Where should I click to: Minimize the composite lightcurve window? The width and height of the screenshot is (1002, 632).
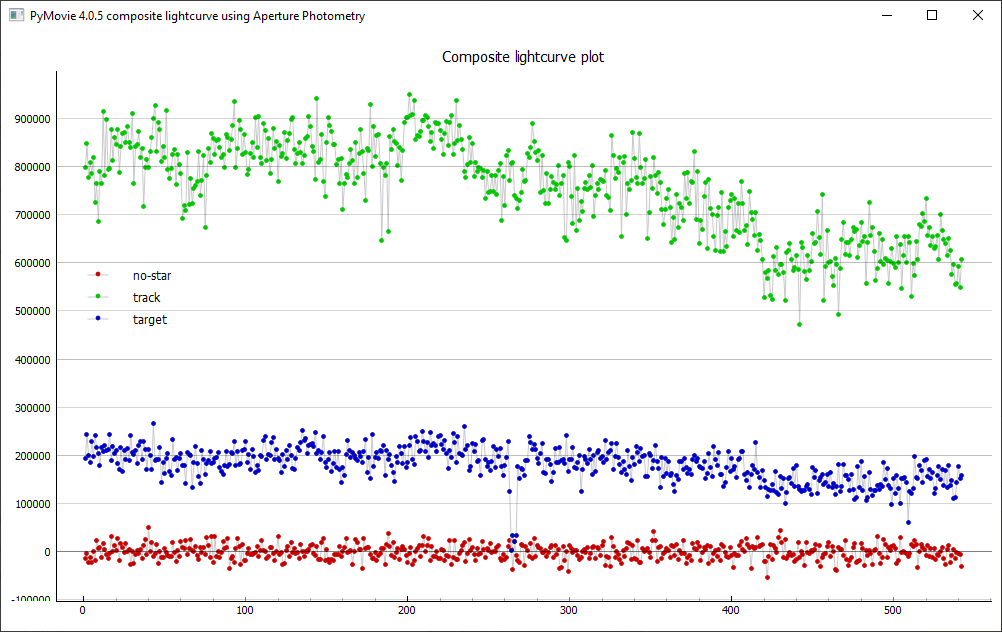pos(885,16)
